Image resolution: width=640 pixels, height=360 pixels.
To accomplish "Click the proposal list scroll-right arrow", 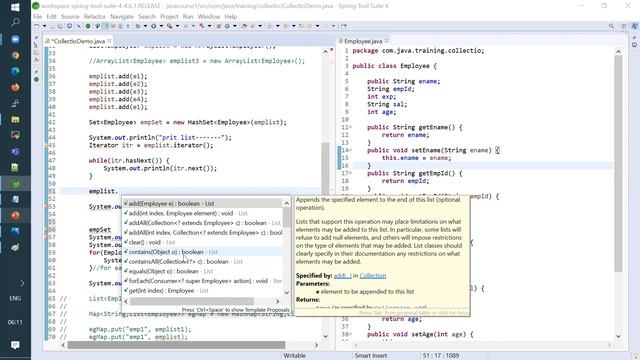I will click(278, 301).
